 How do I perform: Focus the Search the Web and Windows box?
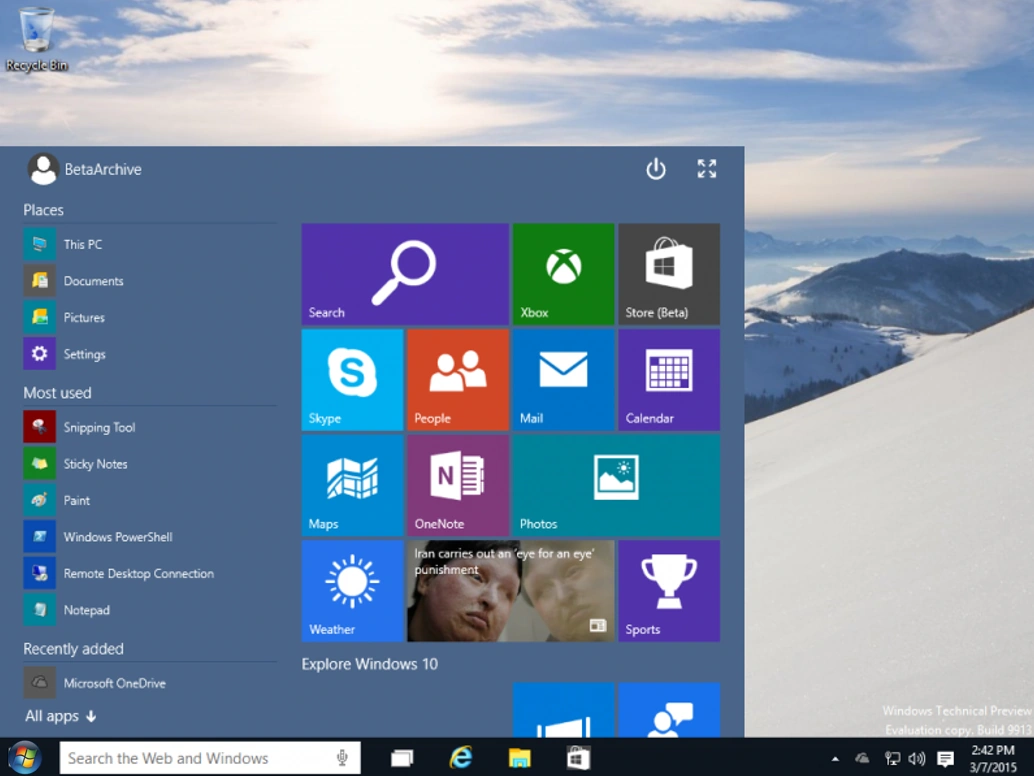point(210,758)
